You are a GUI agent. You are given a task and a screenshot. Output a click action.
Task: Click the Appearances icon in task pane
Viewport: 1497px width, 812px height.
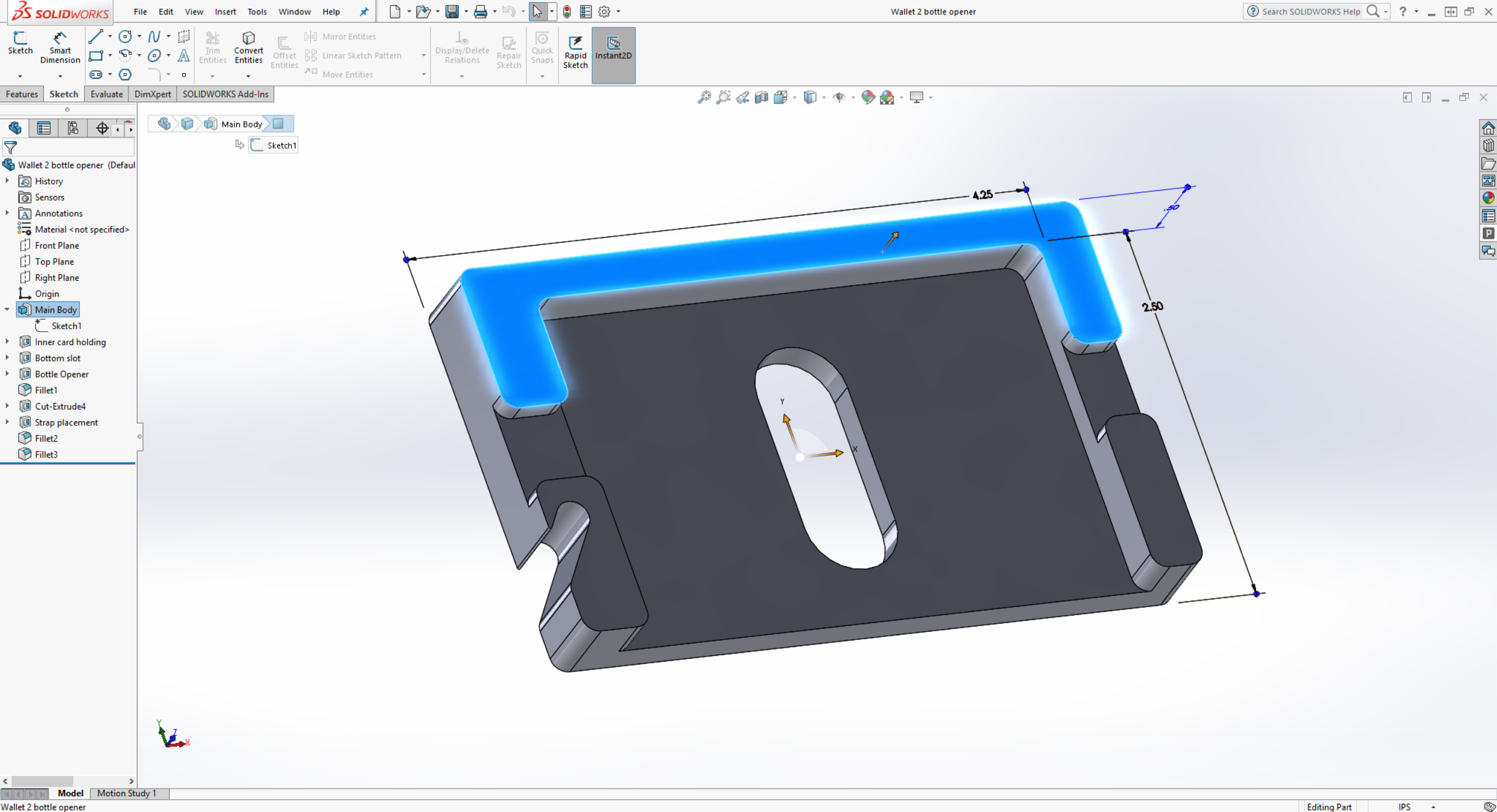1488,198
